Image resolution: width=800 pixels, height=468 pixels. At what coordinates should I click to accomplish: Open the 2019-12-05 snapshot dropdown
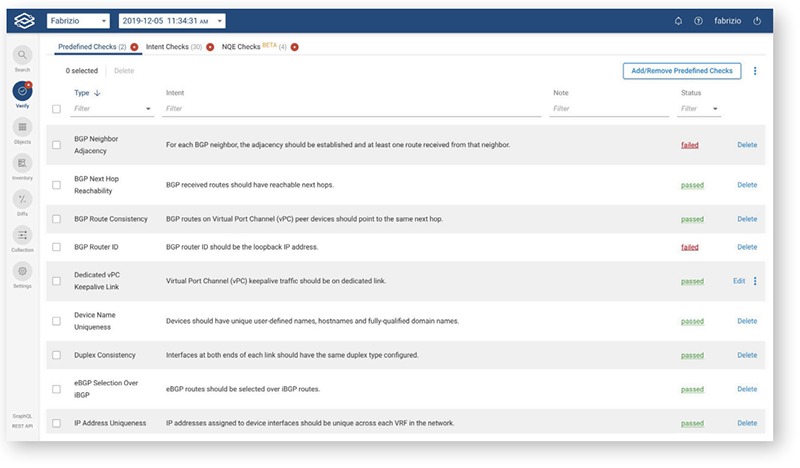pos(172,21)
